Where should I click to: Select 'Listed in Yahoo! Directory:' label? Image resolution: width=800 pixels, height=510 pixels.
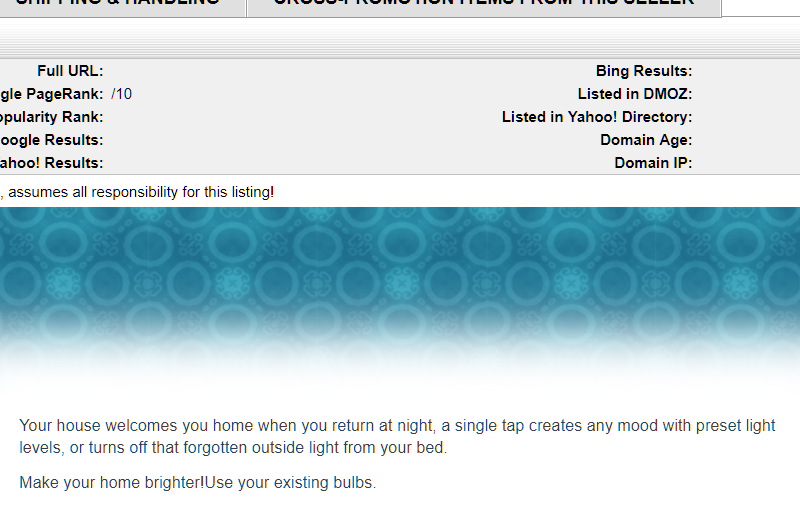point(597,117)
